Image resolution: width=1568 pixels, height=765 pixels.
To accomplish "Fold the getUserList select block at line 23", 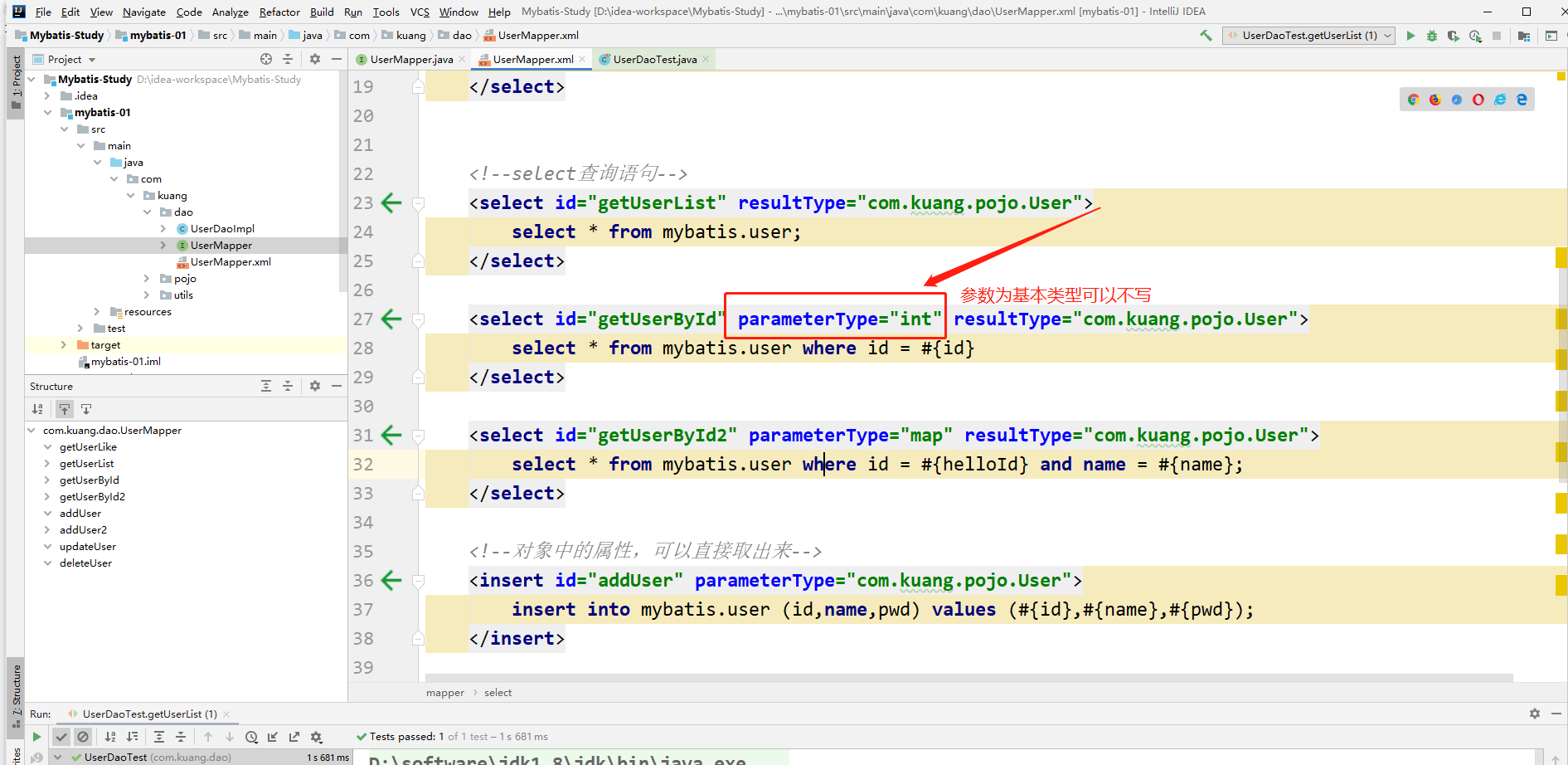I will pyautogui.click(x=418, y=203).
